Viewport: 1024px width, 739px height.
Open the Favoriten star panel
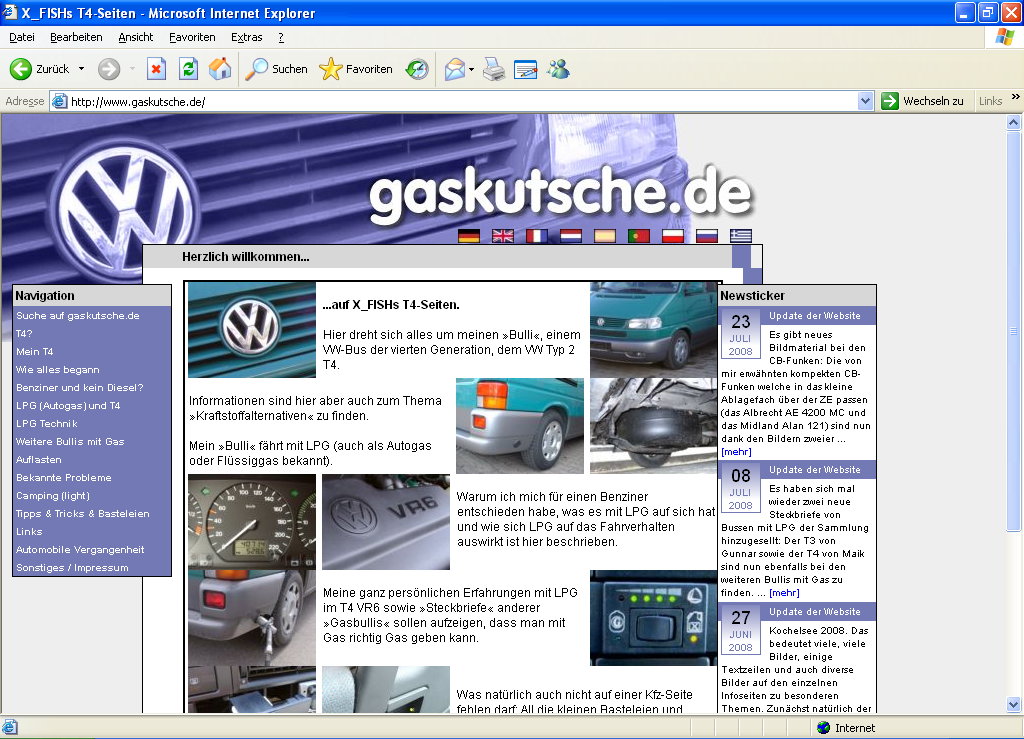pos(356,69)
